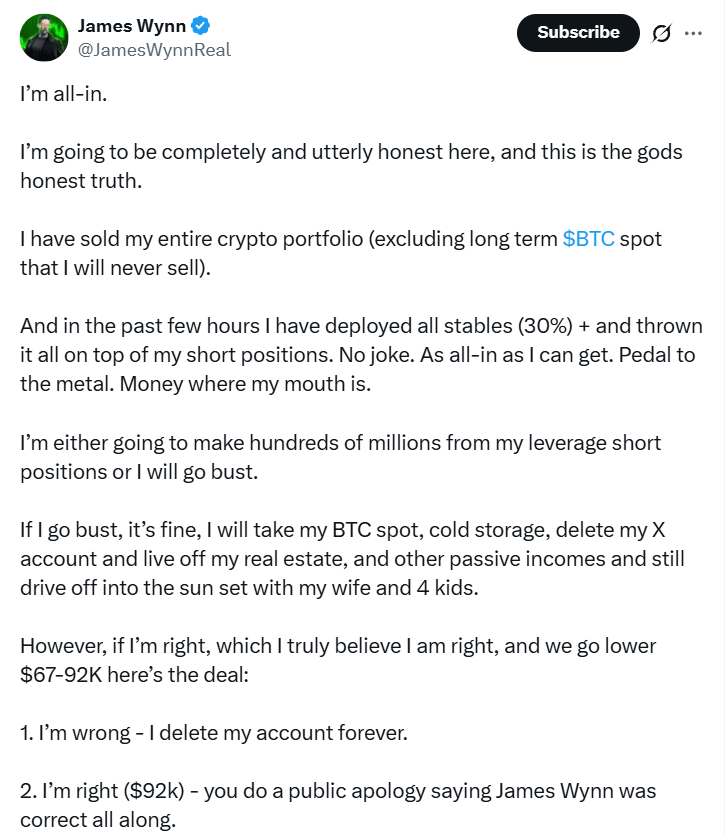Click the author header area of the post
Viewport: 726px width, 834px height.
[130, 33]
